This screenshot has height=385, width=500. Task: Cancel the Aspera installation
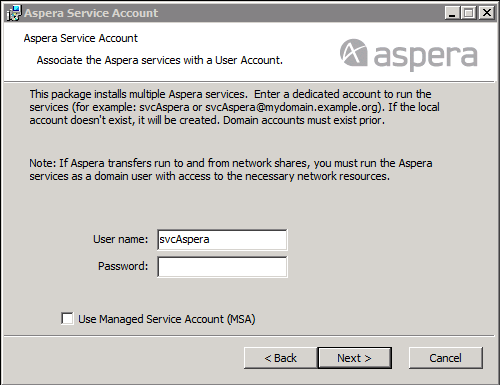click(x=445, y=358)
